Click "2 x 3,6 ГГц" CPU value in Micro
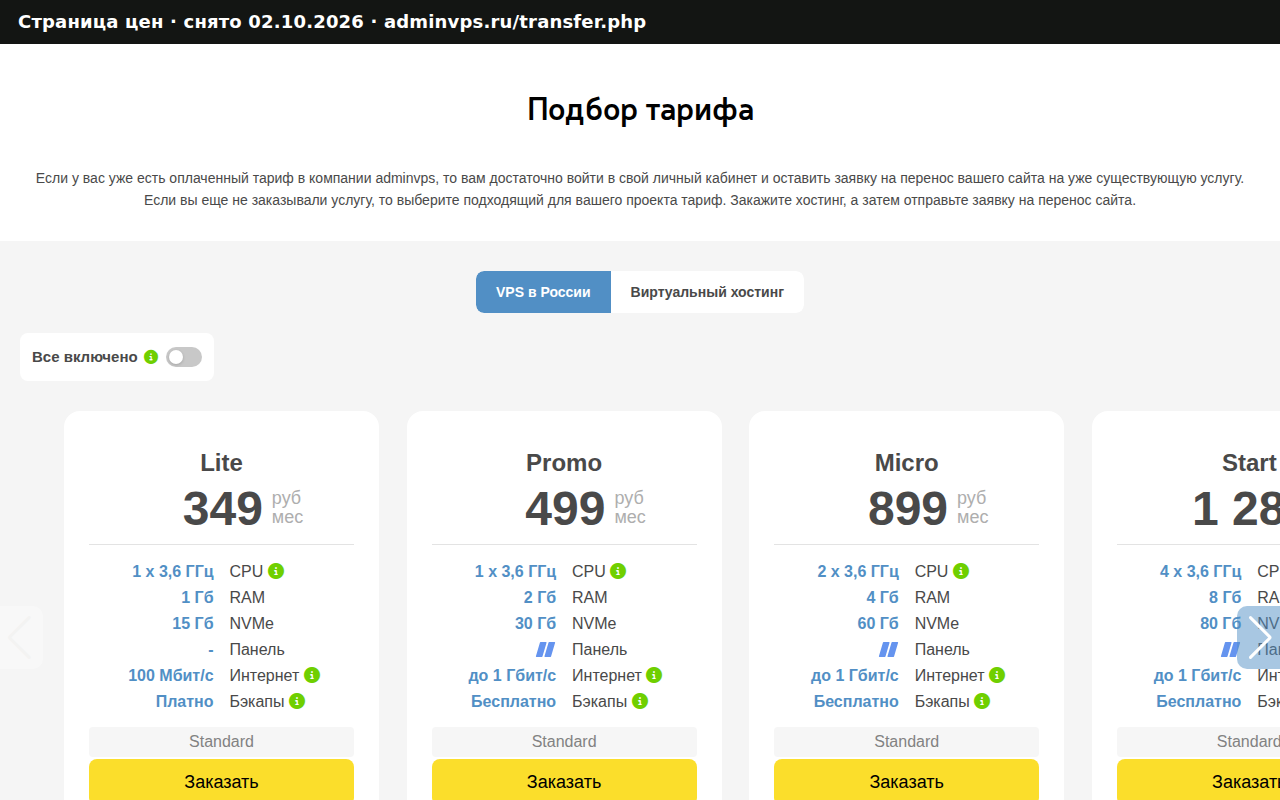 (858, 571)
